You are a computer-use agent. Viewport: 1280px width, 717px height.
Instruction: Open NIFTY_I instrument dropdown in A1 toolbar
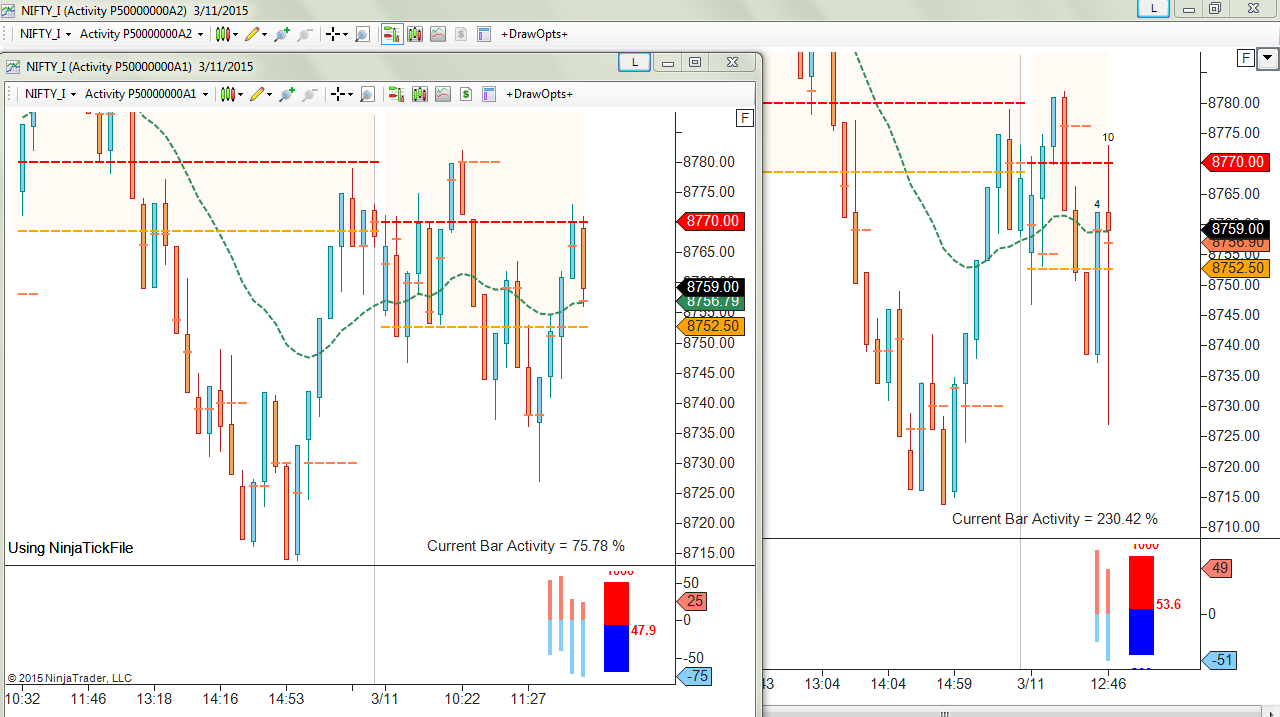pos(50,94)
